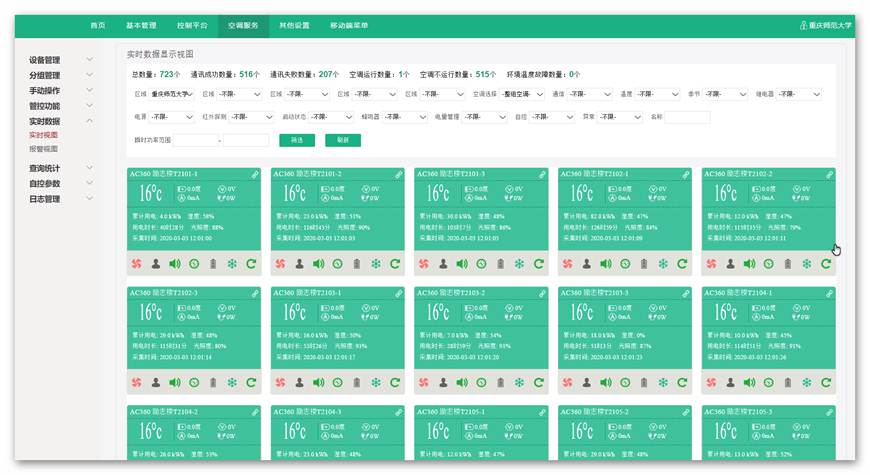Click the person icon on card T2103-2
Screen dimensions: 870x475
click(x=443, y=383)
